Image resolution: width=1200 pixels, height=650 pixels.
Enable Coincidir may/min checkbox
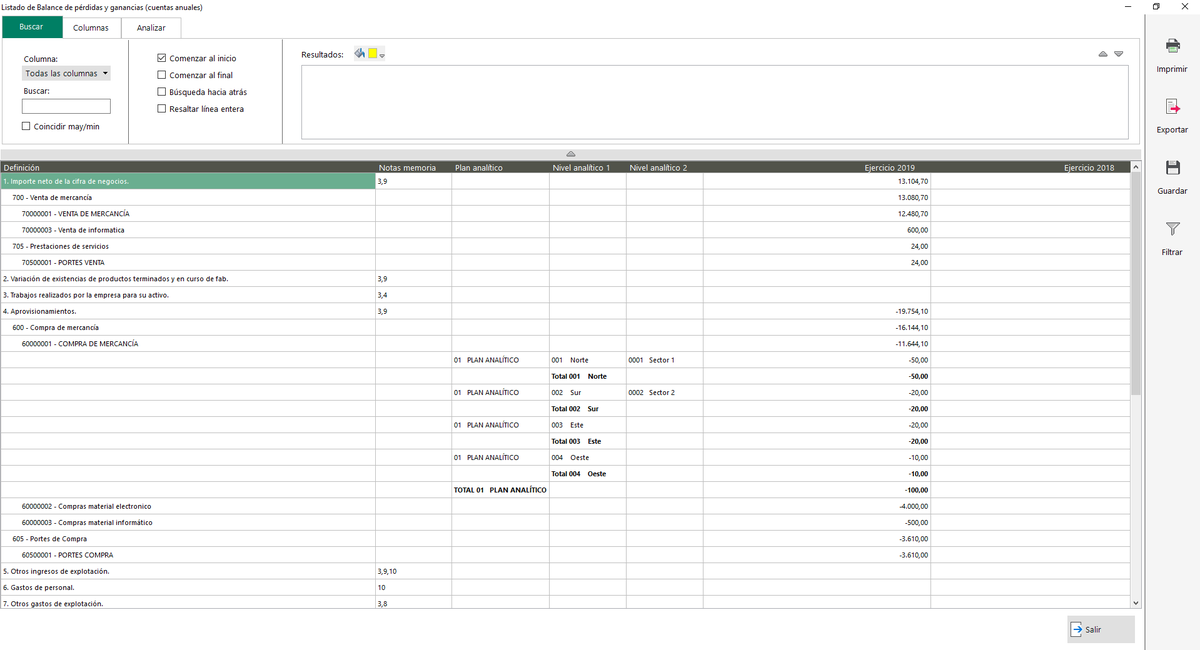[x=27, y=126]
